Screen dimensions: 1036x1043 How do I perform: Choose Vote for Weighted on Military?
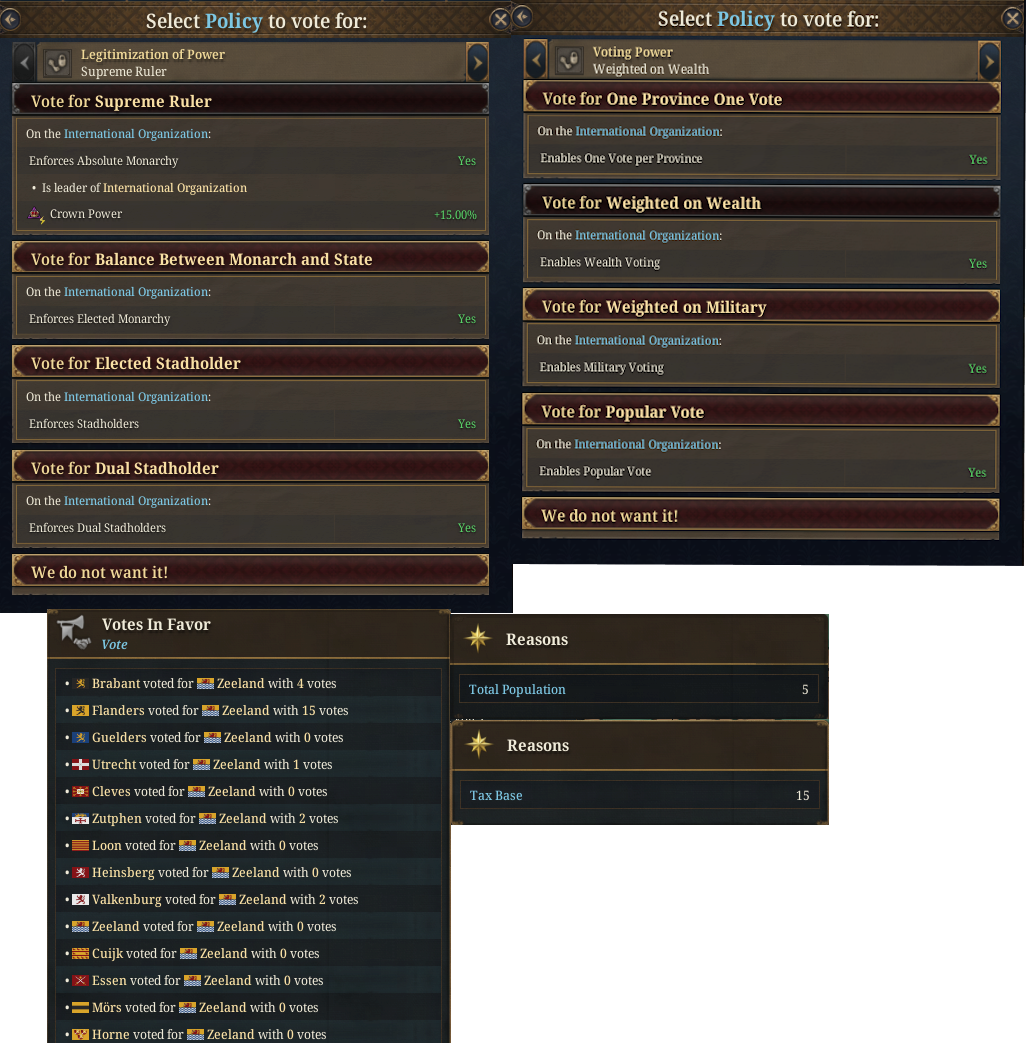point(760,306)
